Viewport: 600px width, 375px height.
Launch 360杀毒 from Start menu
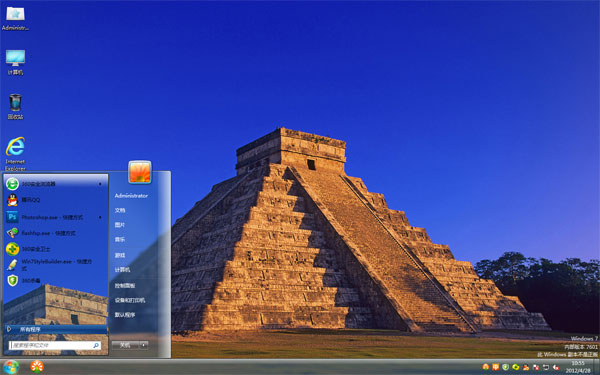tap(55, 280)
